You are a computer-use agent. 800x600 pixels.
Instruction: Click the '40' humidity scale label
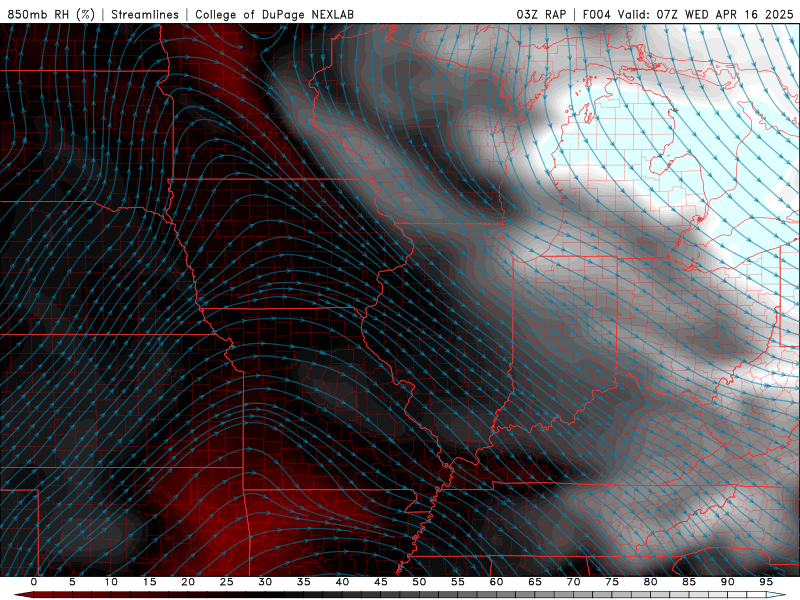pyautogui.click(x=342, y=582)
